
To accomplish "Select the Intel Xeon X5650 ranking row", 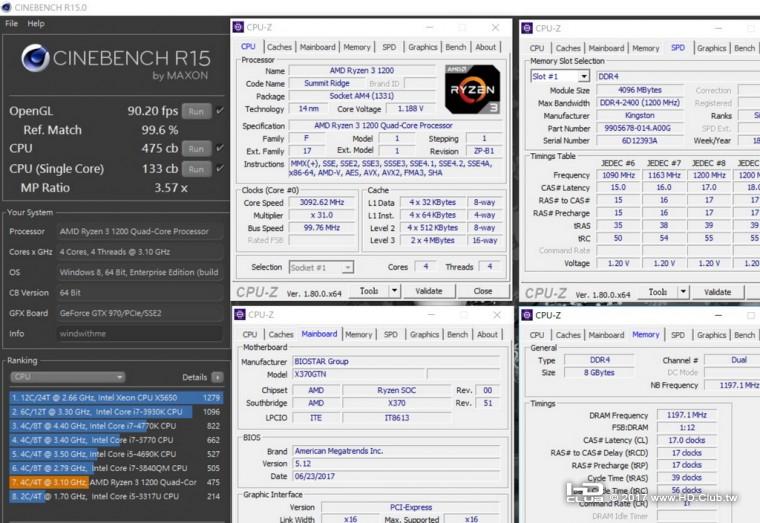I will 116,397.
